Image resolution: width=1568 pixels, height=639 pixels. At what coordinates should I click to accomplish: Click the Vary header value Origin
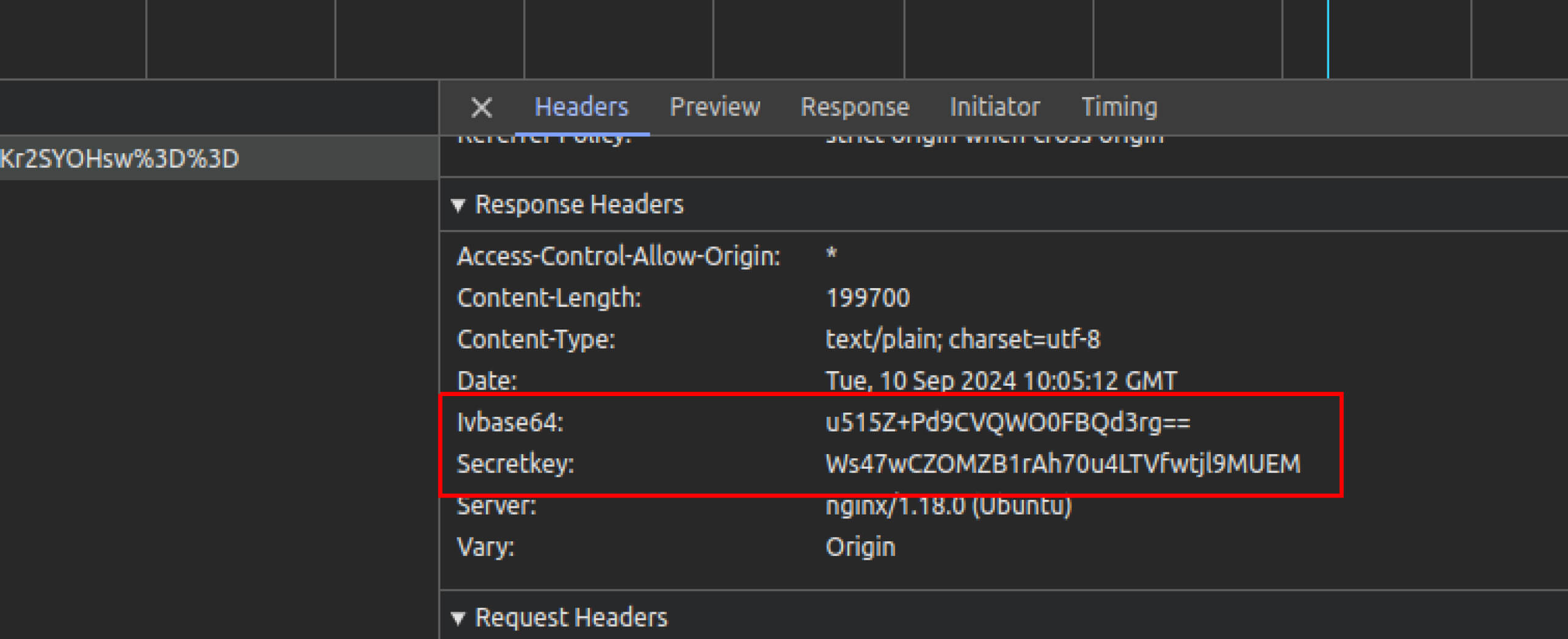(860, 547)
